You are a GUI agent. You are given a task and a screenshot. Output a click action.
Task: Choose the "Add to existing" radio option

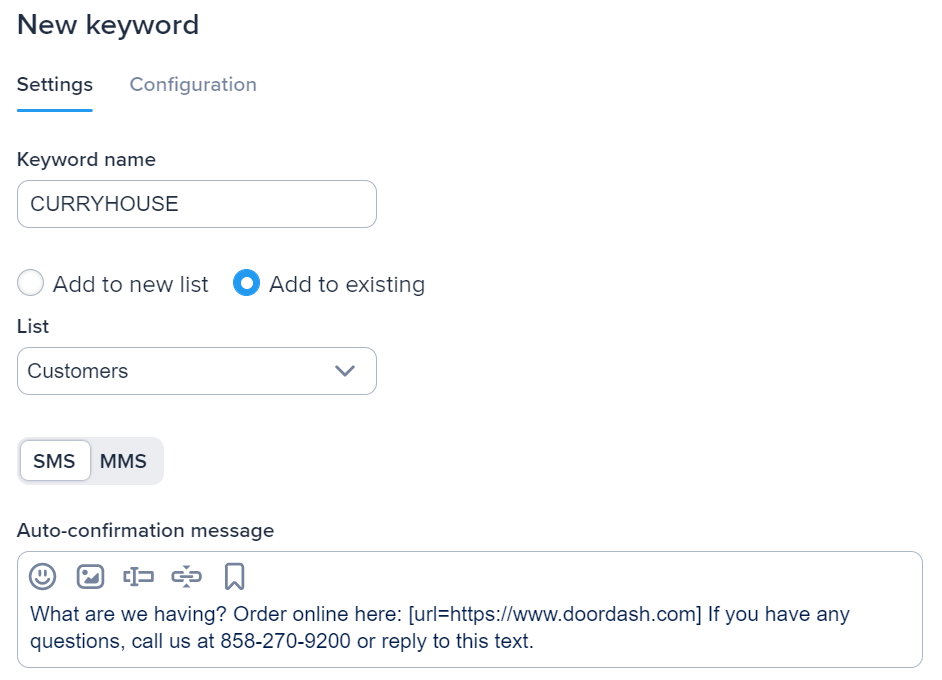pyautogui.click(x=246, y=284)
